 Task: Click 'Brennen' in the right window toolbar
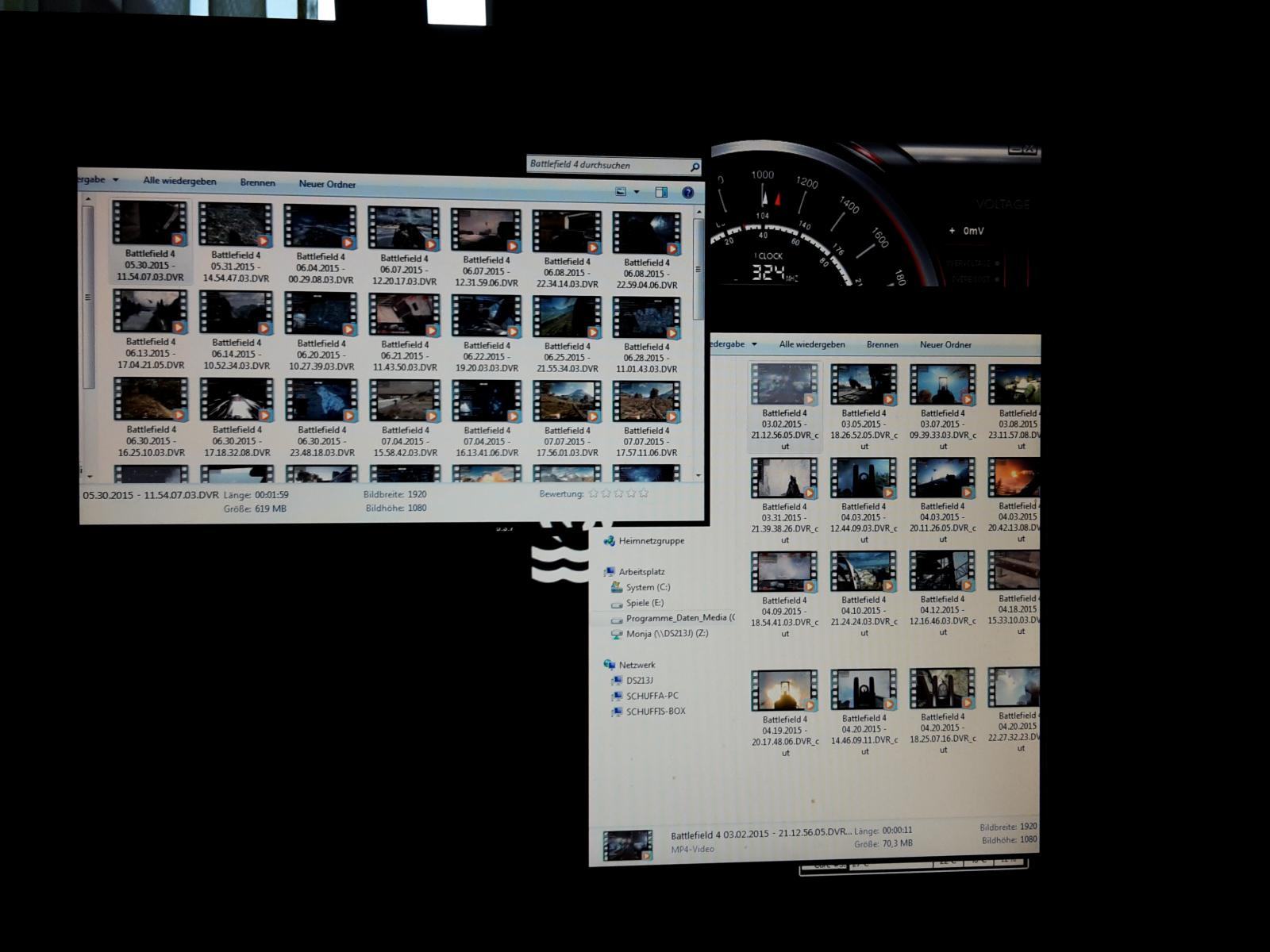pyautogui.click(x=883, y=344)
